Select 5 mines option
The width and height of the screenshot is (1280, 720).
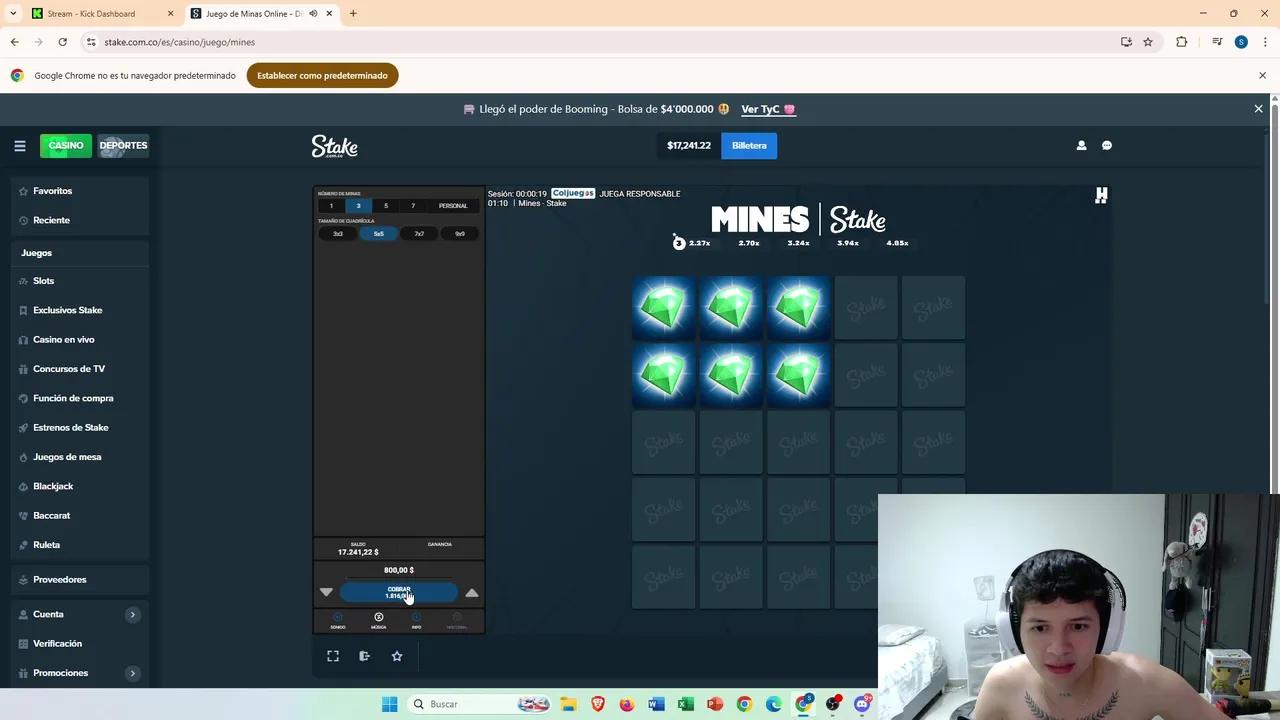coord(385,205)
